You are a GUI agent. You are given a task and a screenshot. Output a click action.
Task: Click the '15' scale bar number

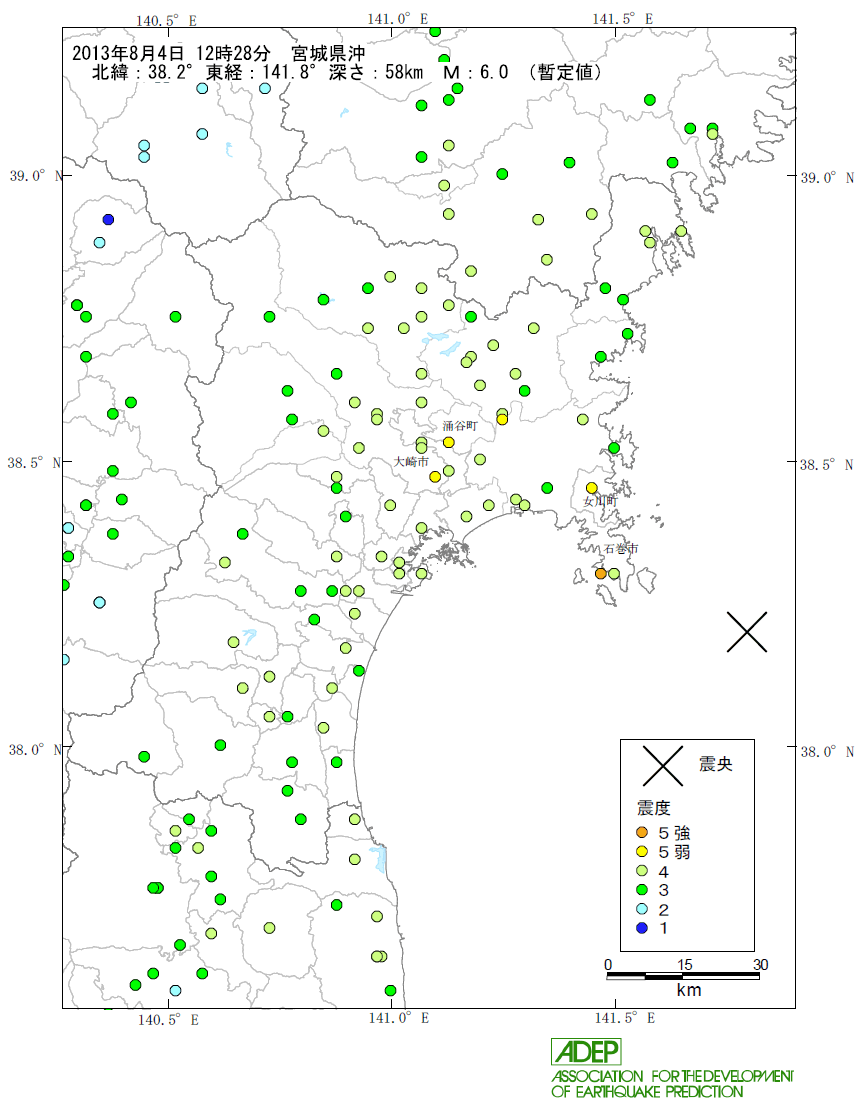coord(685,964)
